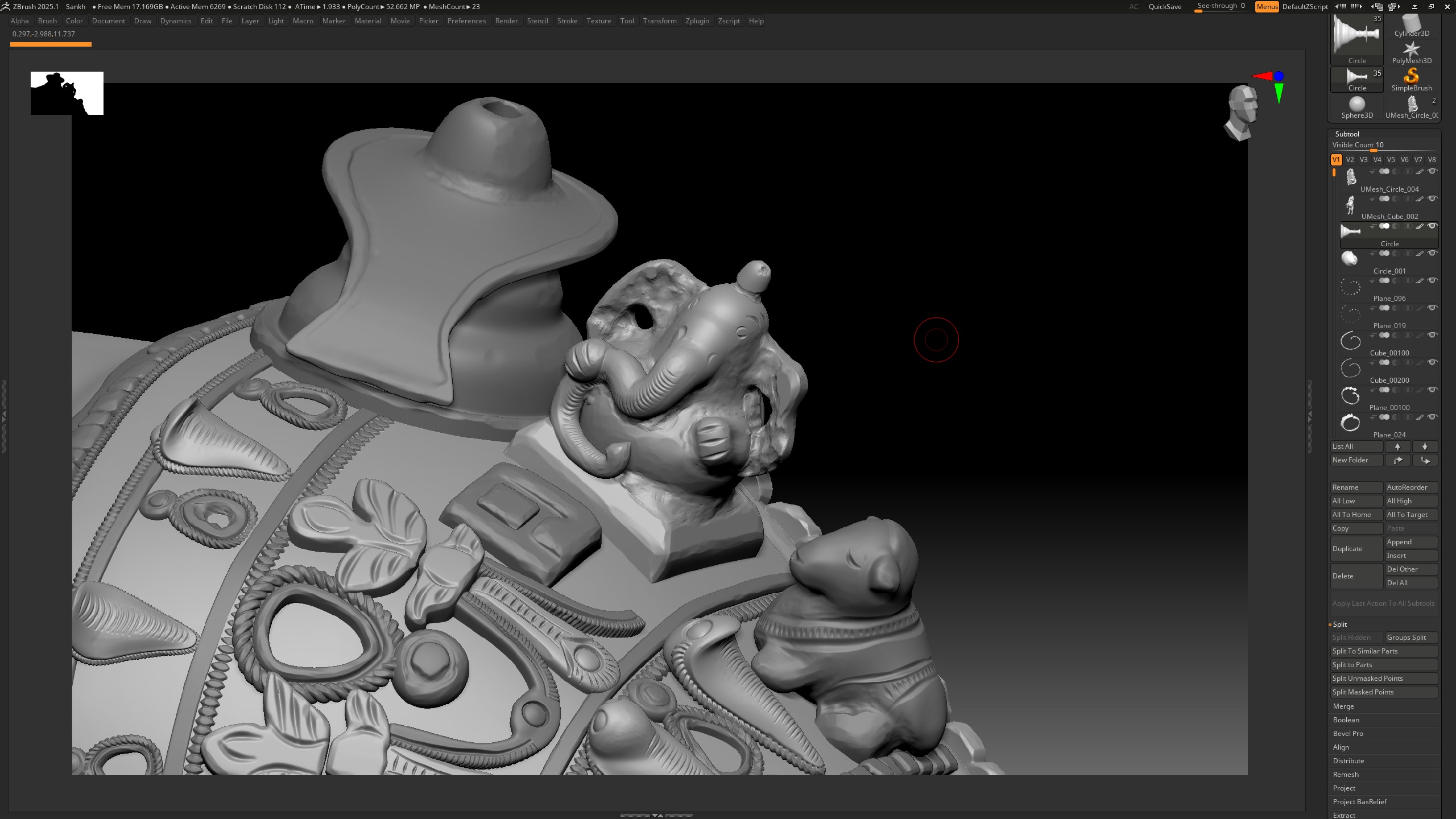Collapse the Split section

pos(1340,624)
